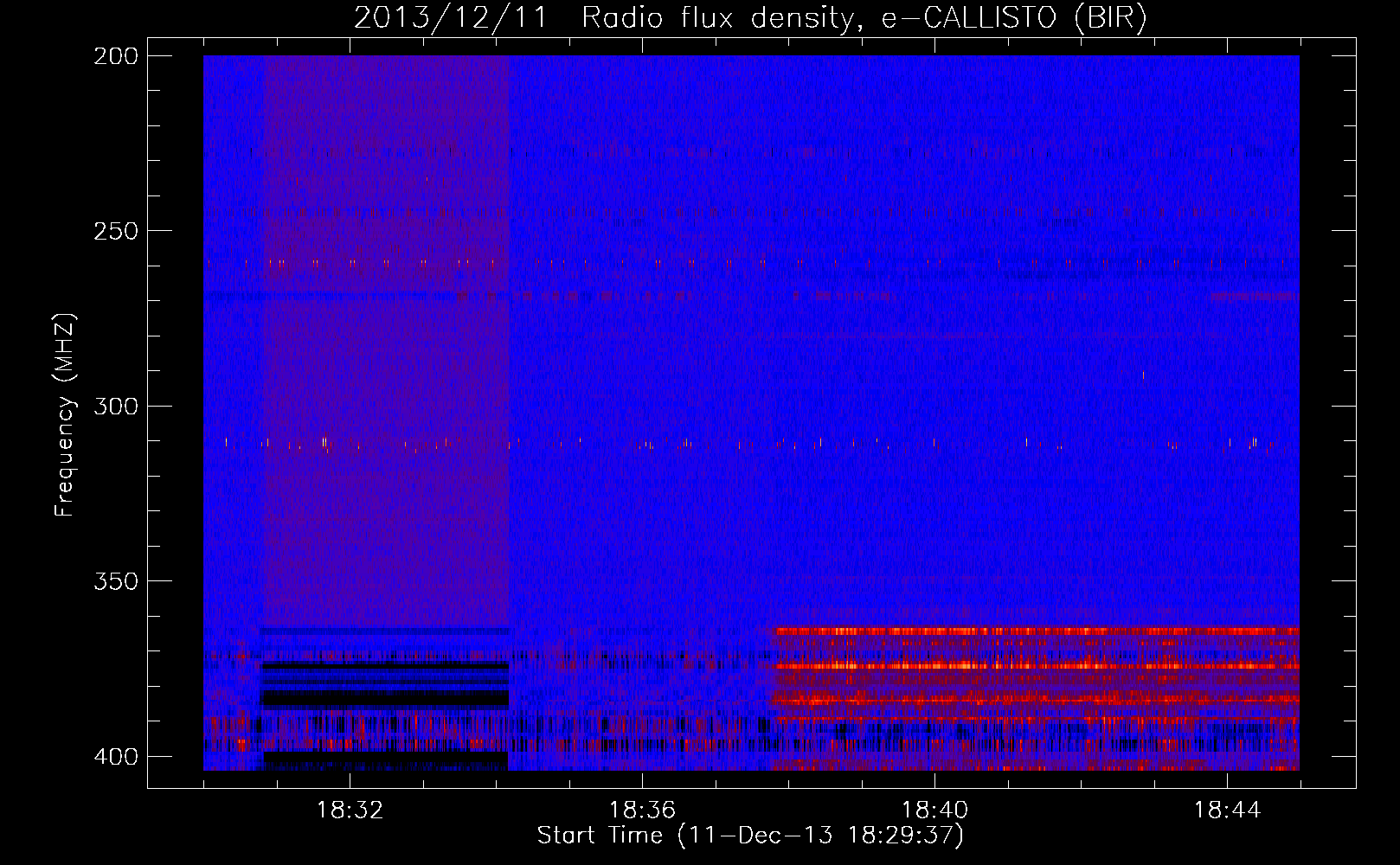This screenshot has width=1400, height=865.
Task: Click the 400 frequency tick label
Action: tap(115, 757)
